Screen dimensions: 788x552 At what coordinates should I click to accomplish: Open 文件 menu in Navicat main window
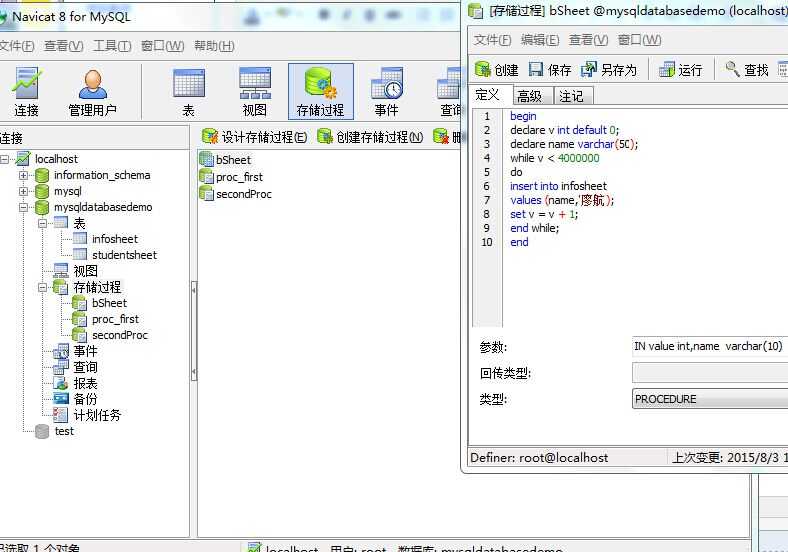[x=16, y=46]
